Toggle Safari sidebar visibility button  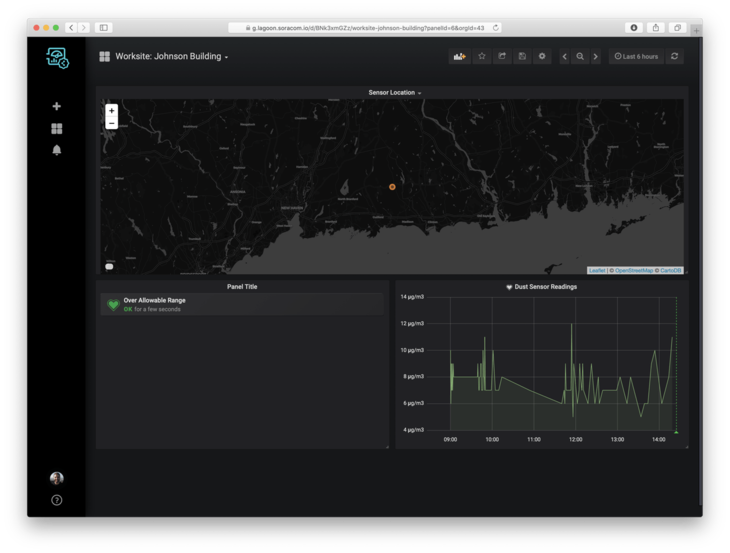coord(103,28)
